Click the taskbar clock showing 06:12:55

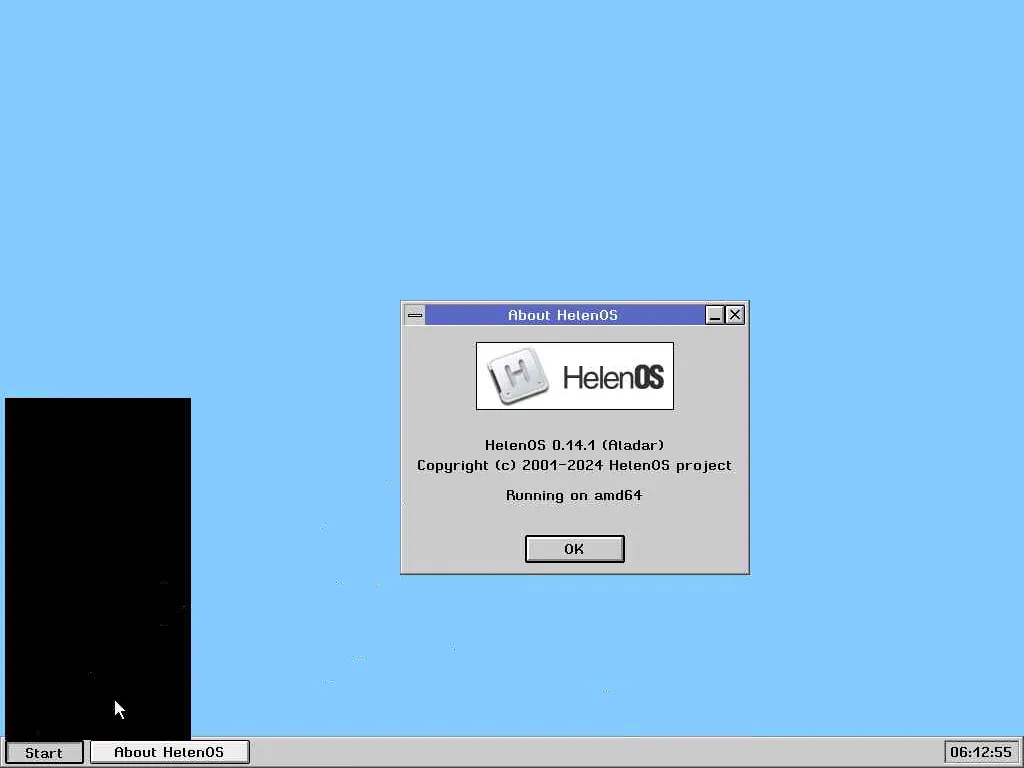[x=981, y=752]
